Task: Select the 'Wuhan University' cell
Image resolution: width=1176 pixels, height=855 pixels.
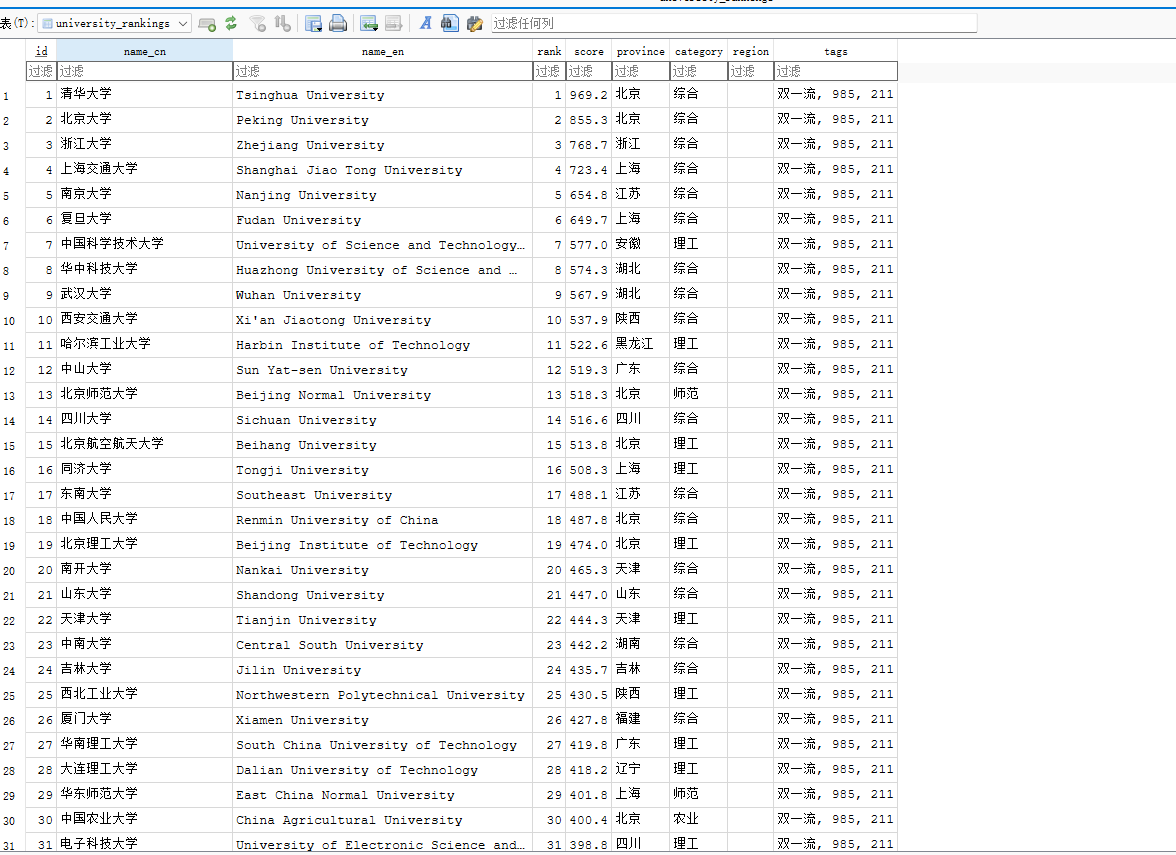Action: [382, 295]
